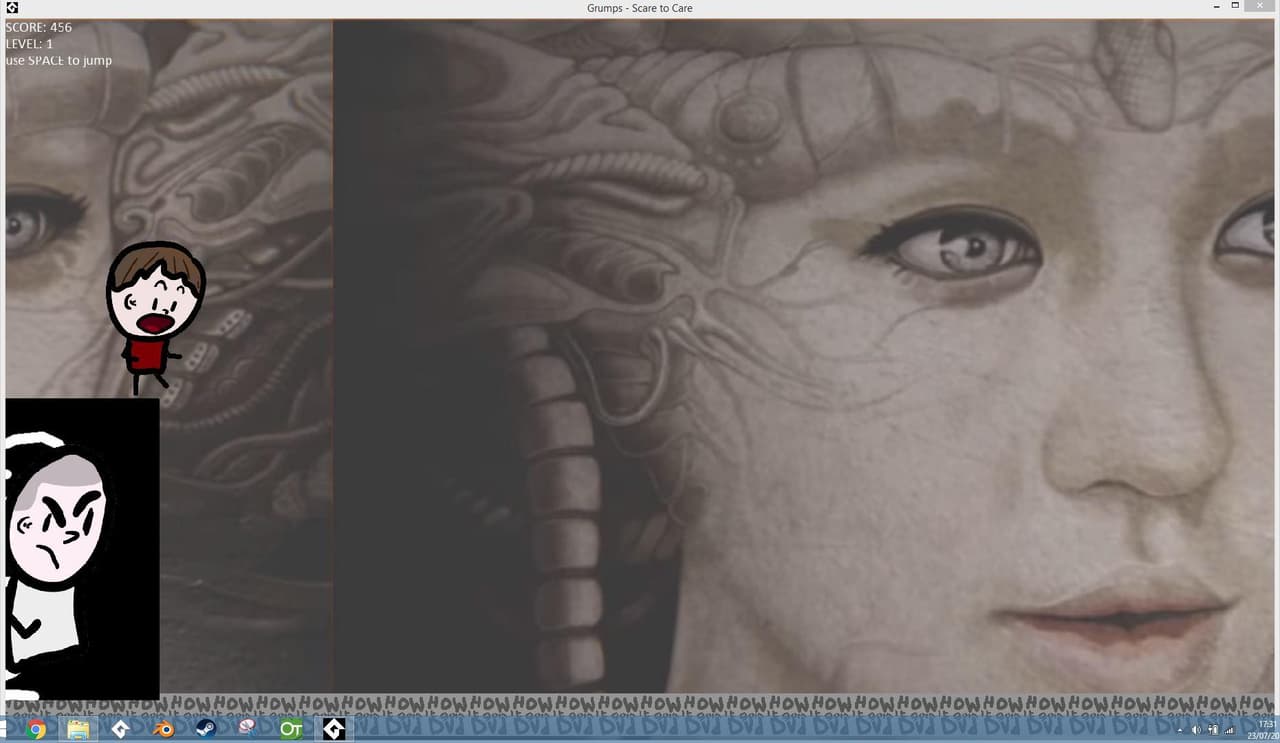Maximize the Grumps game window

point(1236,7)
